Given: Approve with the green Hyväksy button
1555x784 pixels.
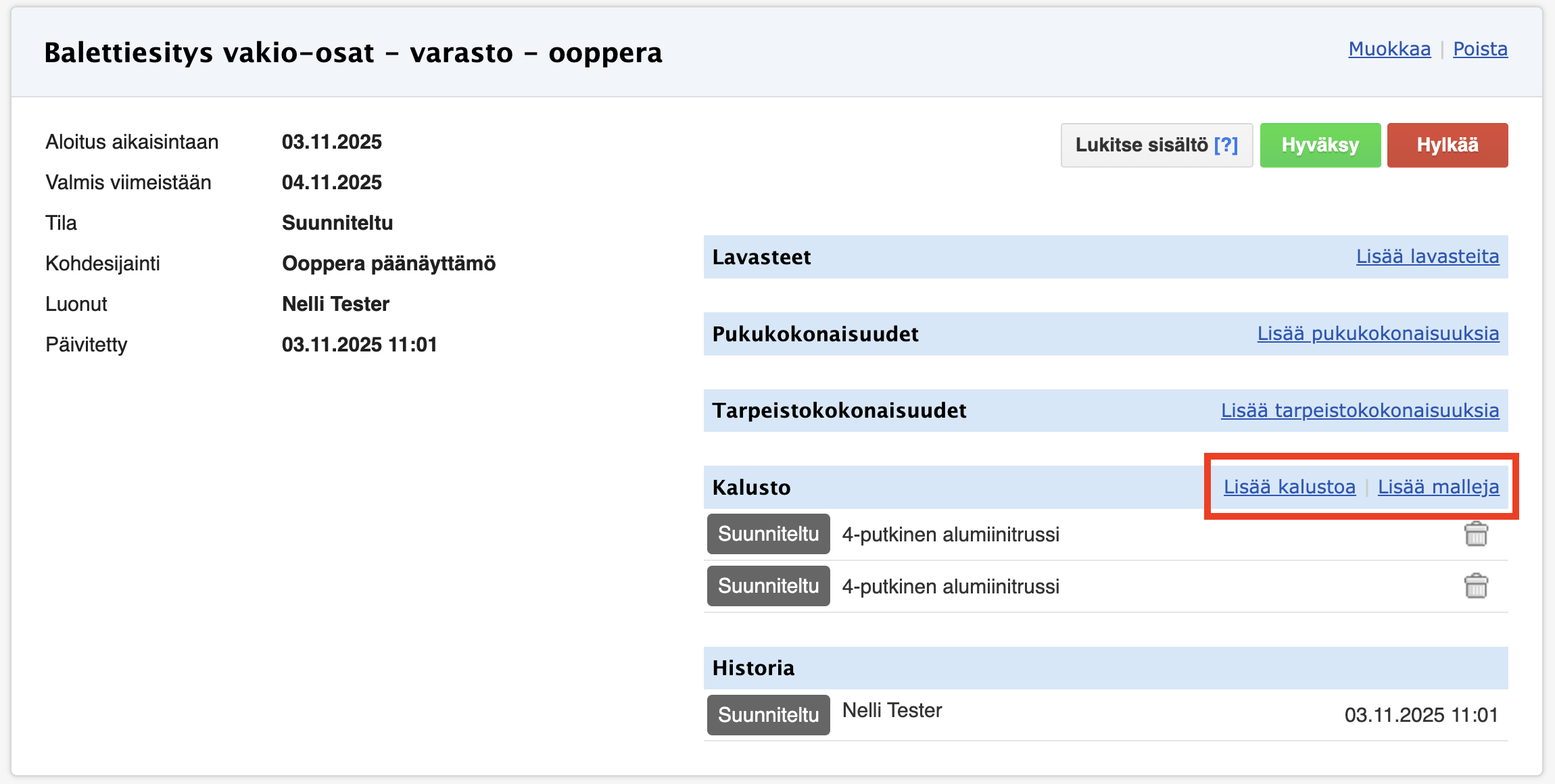Looking at the screenshot, I should pyautogui.click(x=1320, y=145).
